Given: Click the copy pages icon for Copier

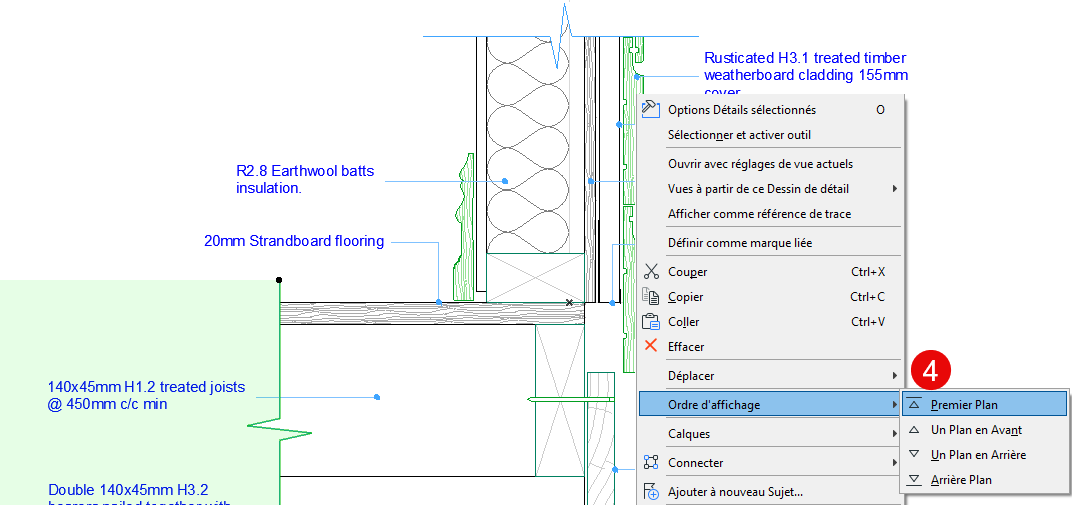Looking at the screenshot, I should 651,297.
